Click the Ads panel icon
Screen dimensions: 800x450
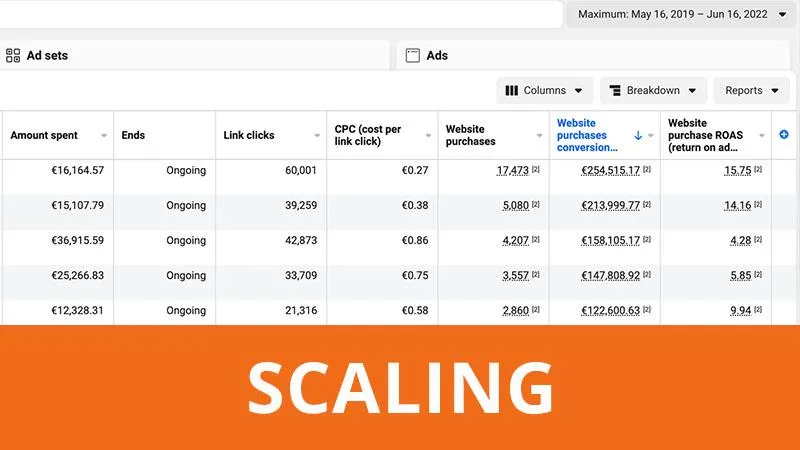coord(412,55)
